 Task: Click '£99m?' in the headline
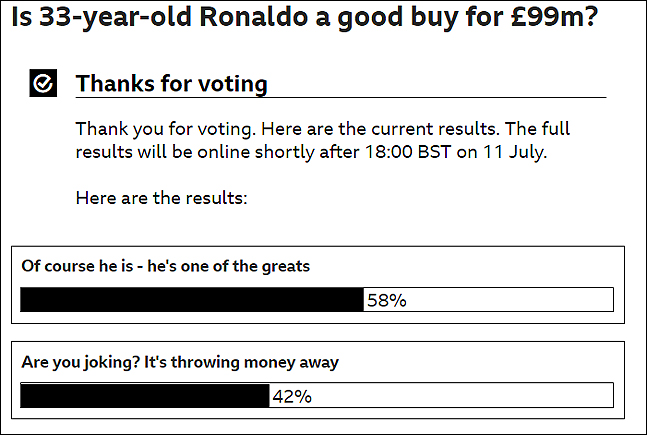(x=554, y=17)
